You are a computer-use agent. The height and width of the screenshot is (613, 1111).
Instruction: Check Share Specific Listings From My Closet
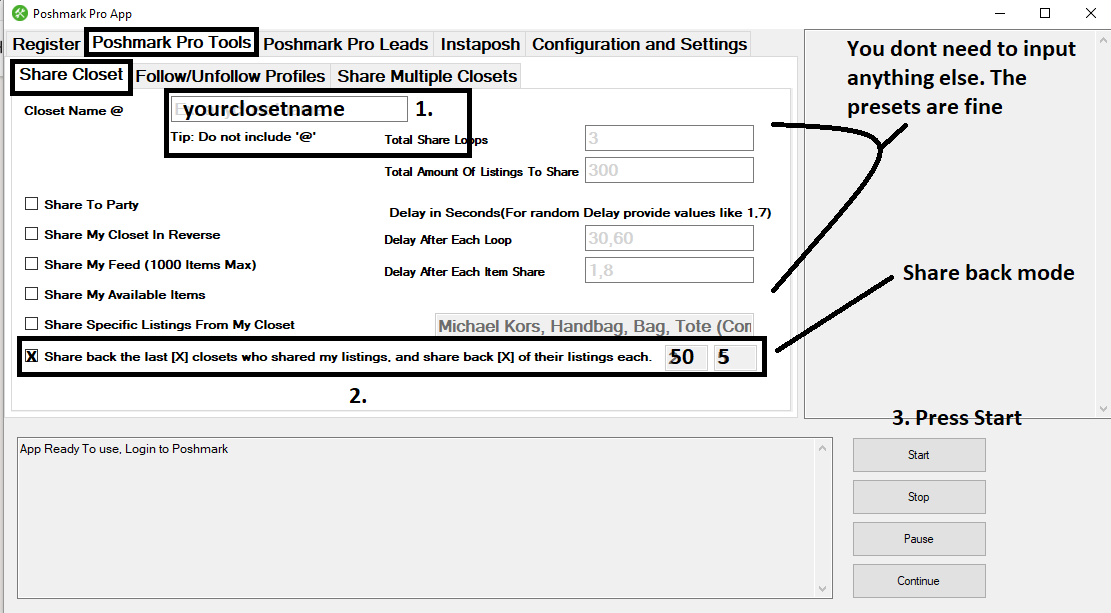(x=31, y=324)
